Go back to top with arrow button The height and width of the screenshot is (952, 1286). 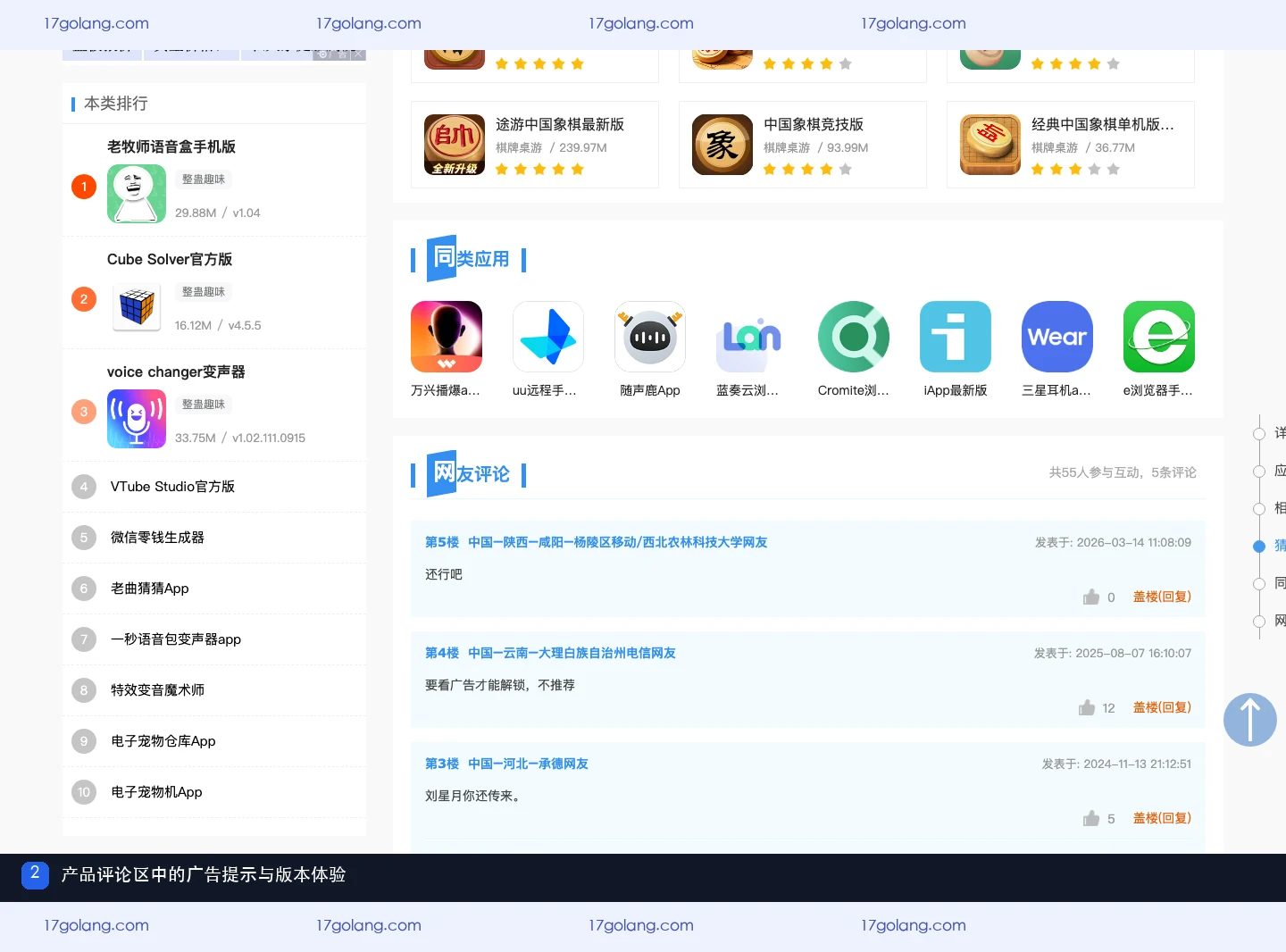tap(1250, 720)
